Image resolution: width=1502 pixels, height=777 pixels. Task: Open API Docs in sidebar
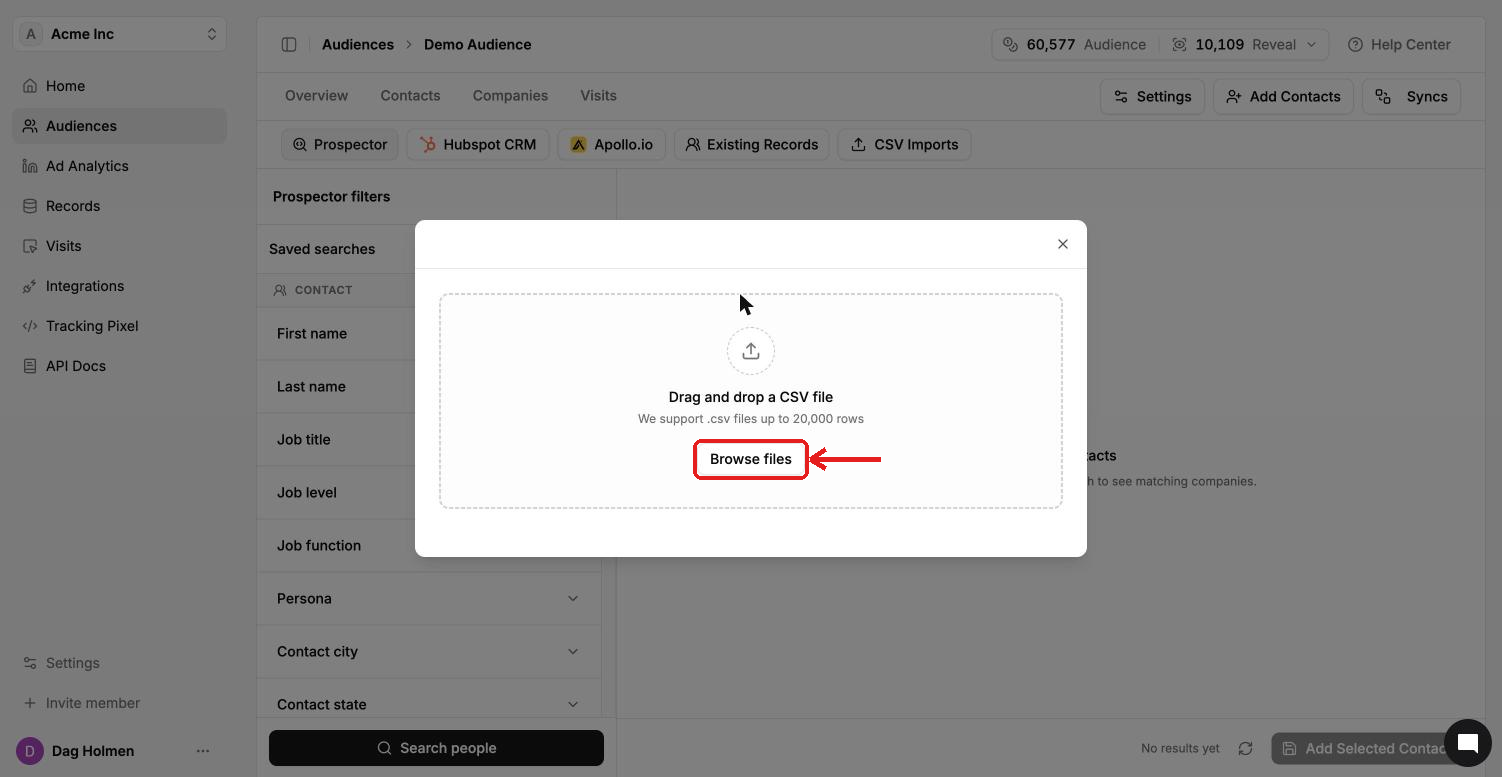coord(120,366)
